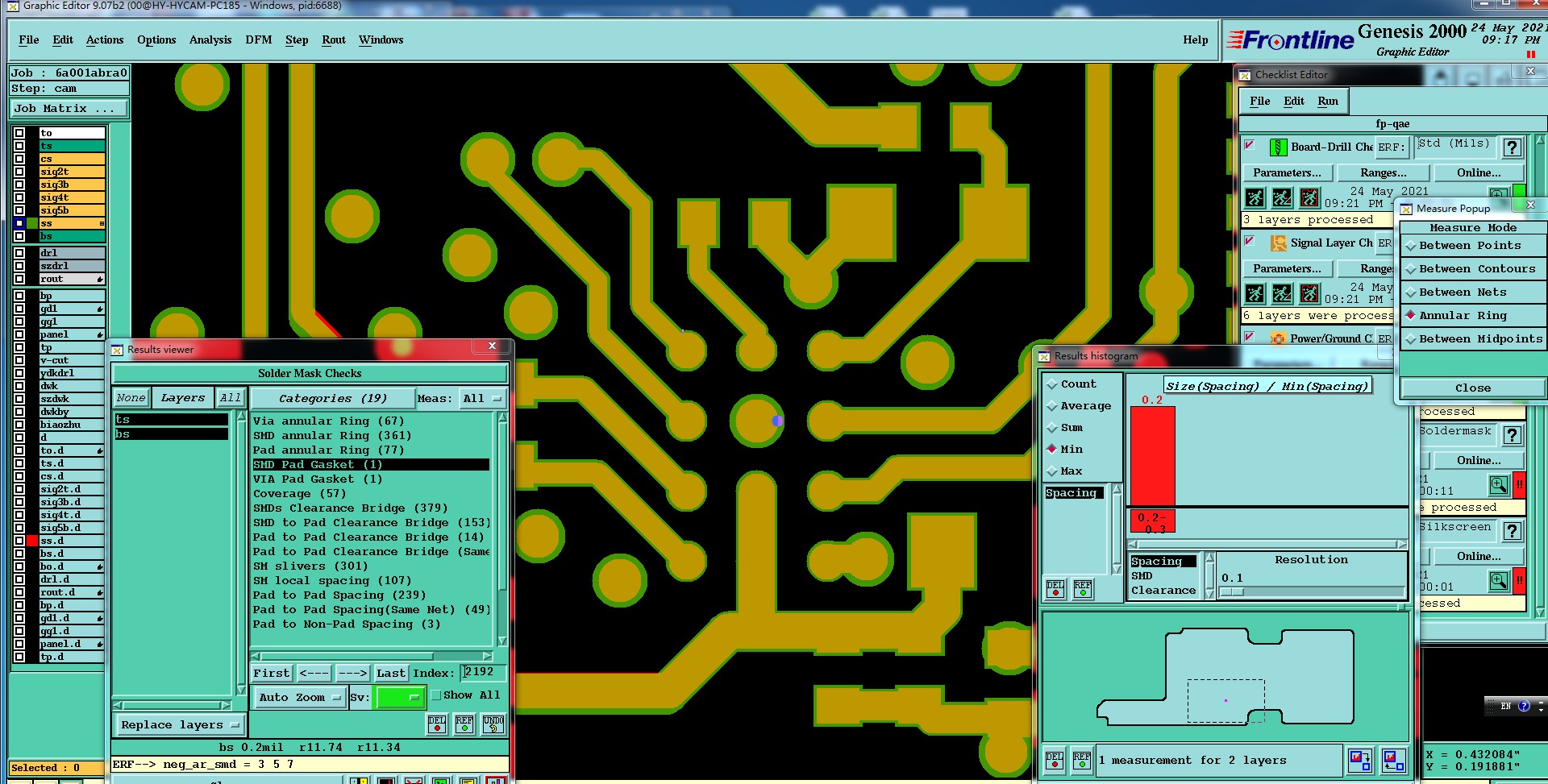1548x784 pixels.
Task: Open Auto Zoom dropdown
Action: click(x=300, y=698)
